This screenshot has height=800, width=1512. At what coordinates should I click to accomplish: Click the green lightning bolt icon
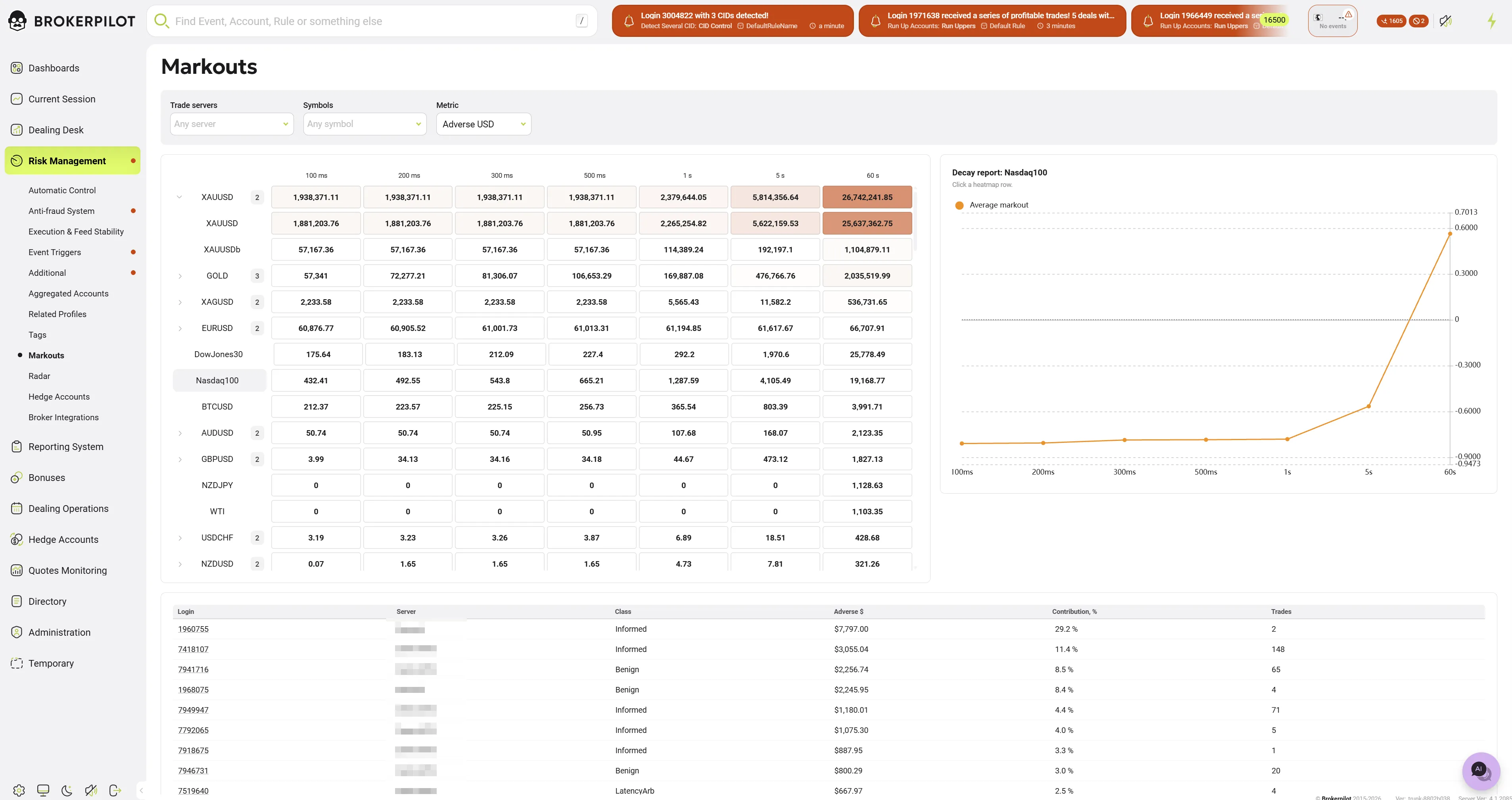coord(1491,21)
